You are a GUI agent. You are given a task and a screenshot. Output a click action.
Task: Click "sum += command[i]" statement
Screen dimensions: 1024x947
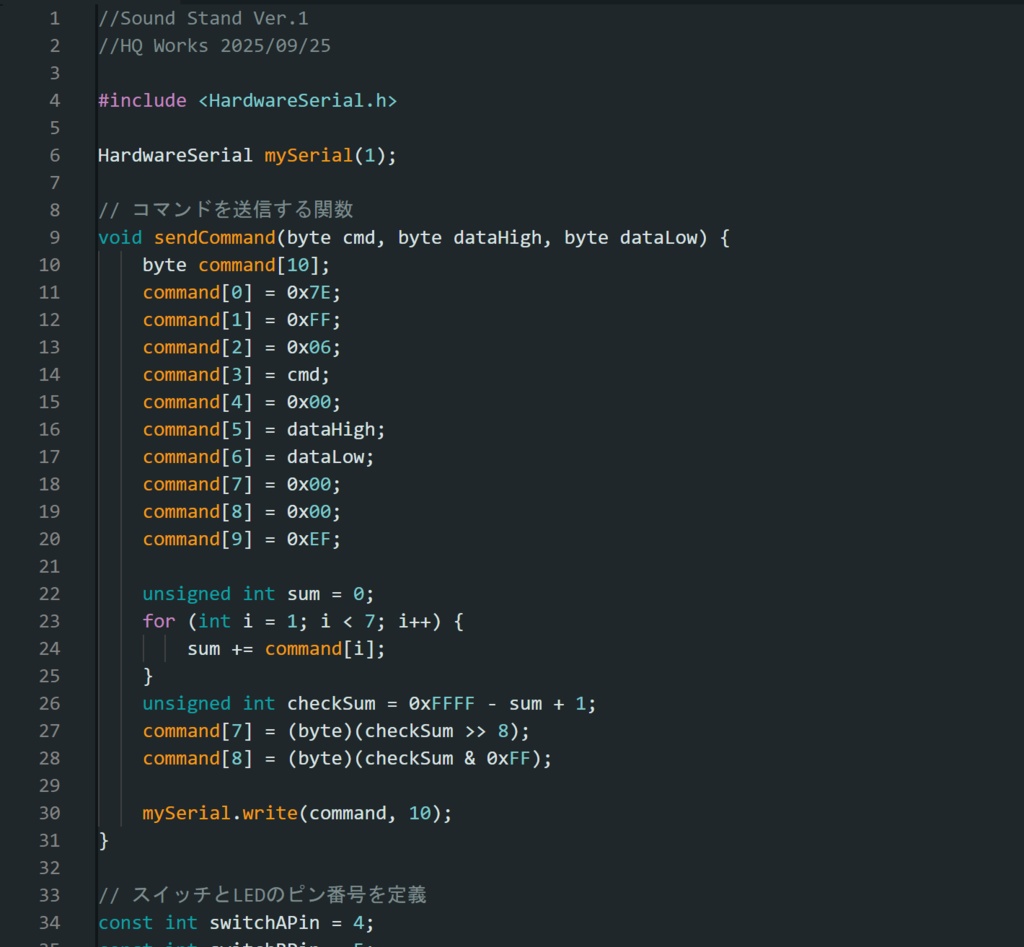[x=285, y=649]
